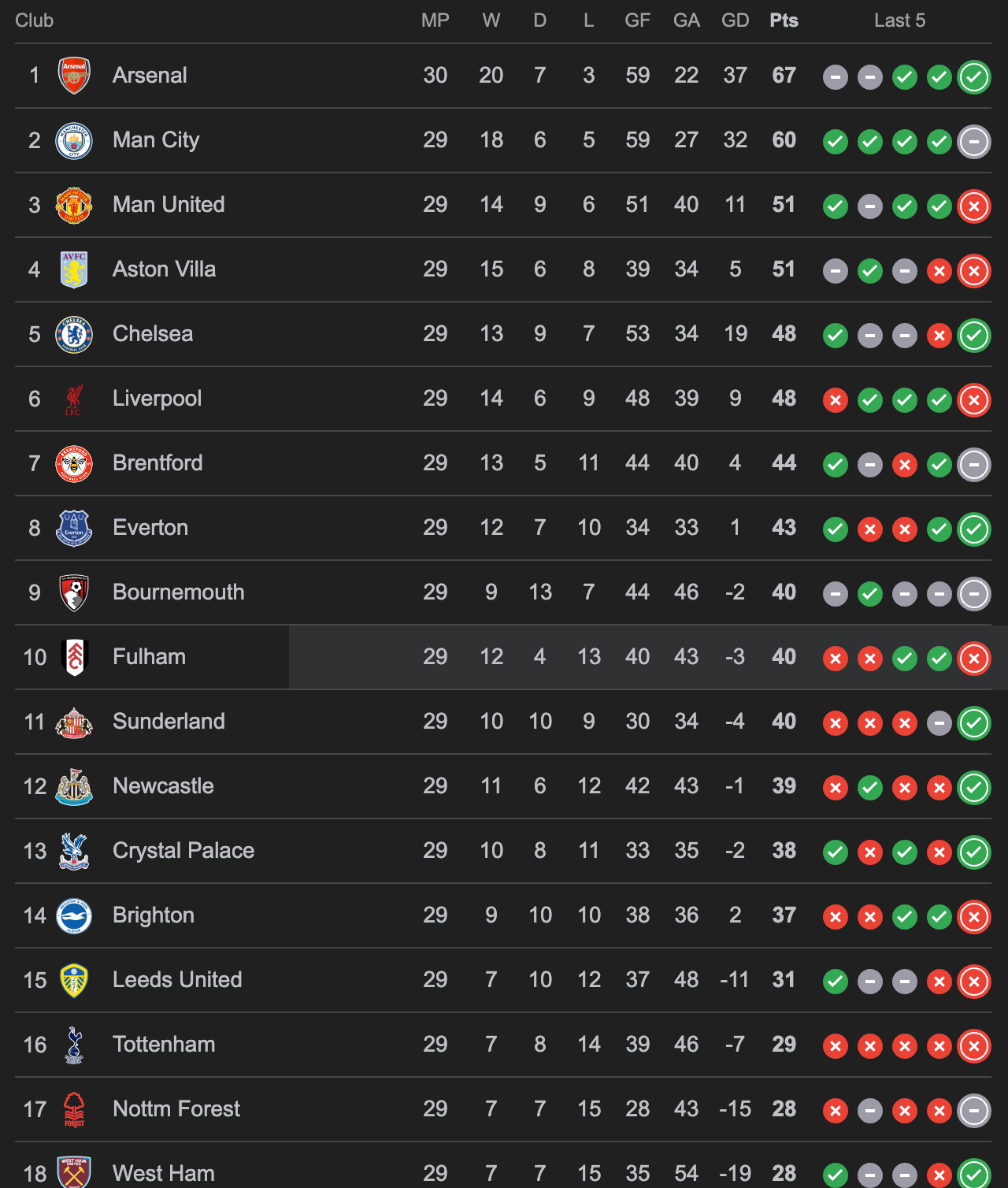Click West Ham's earliest win badge in Last 5
1008x1188 pixels.
pyautogui.click(x=836, y=1174)
